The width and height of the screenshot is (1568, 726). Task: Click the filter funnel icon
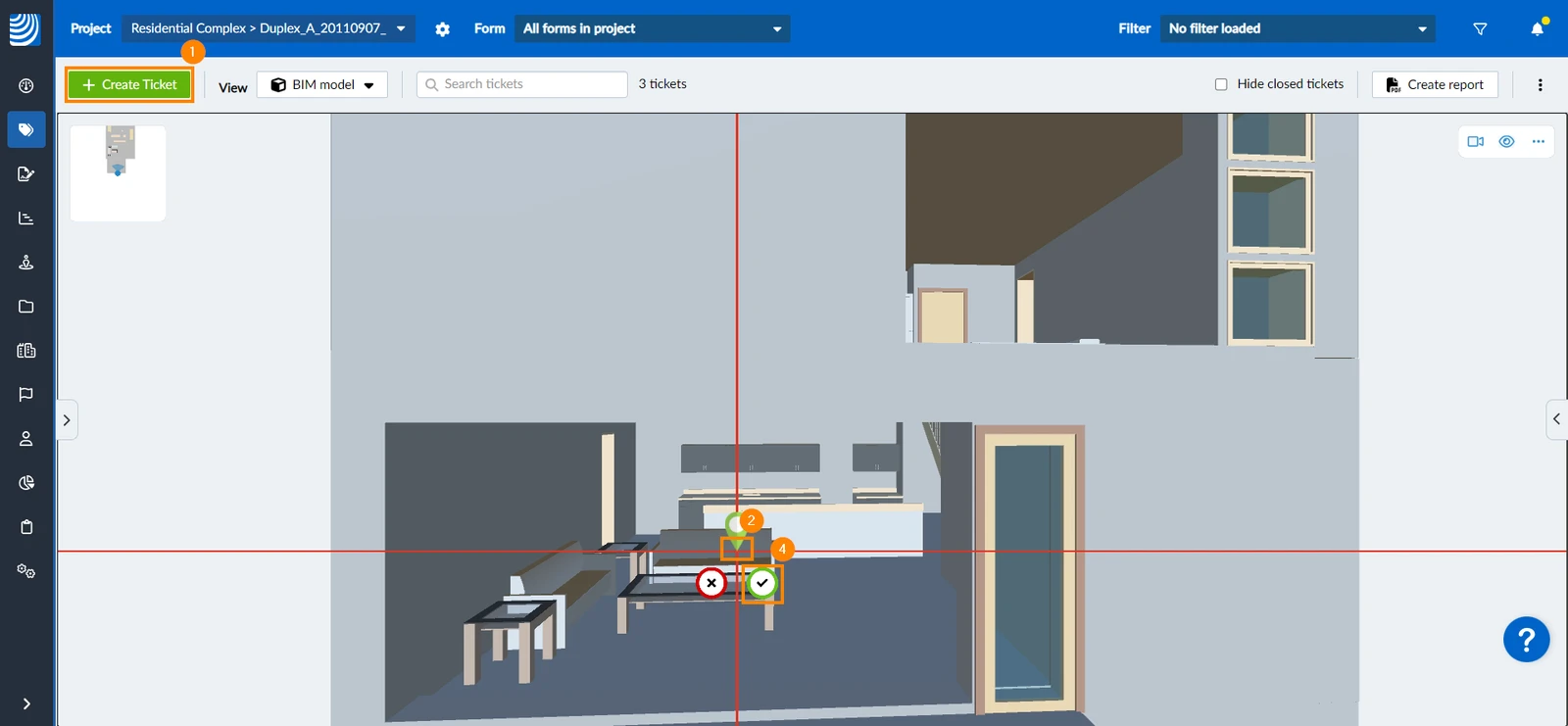pos(1480,29)
